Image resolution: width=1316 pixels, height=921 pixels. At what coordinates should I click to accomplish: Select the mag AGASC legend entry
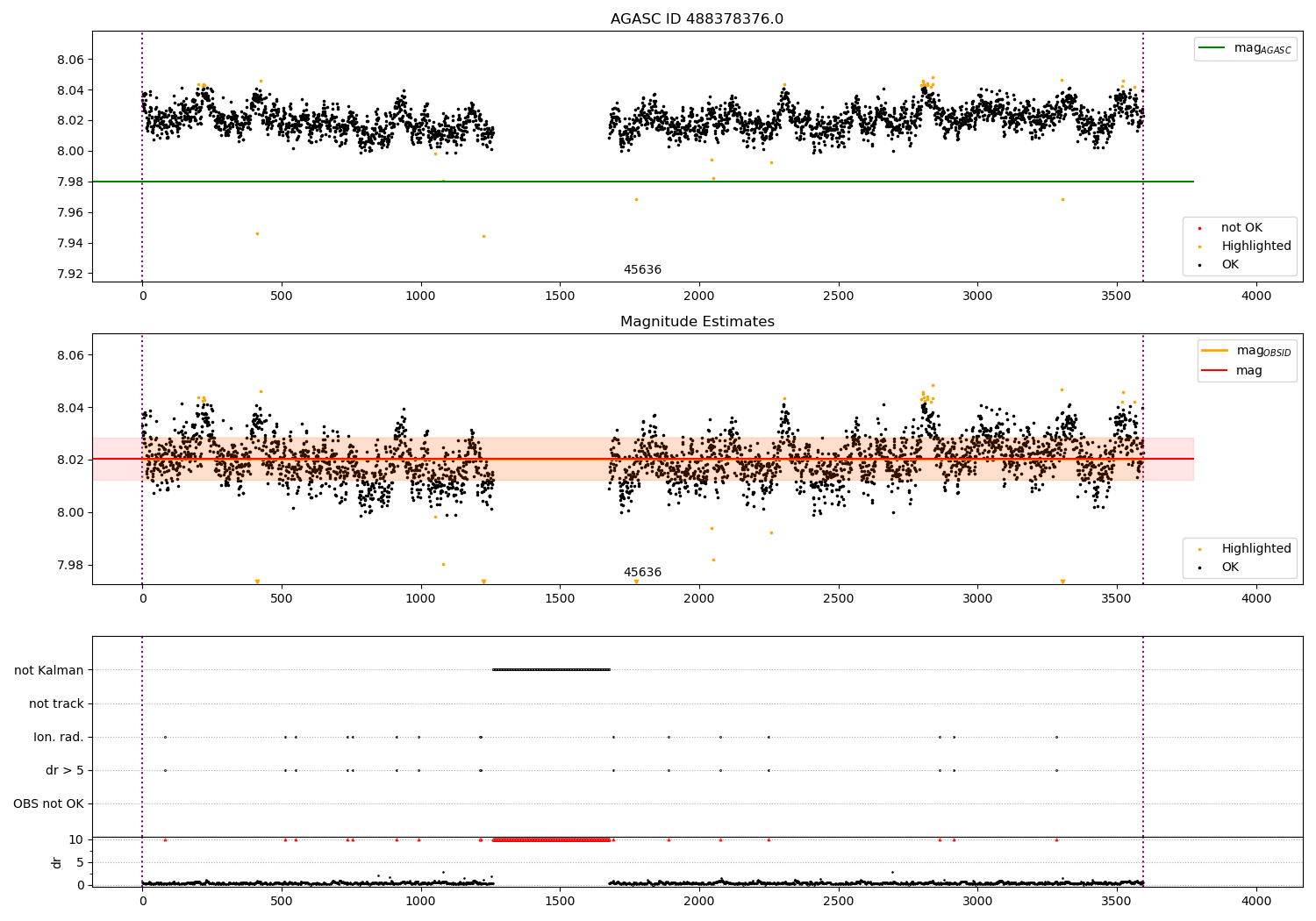point(1245,48)
